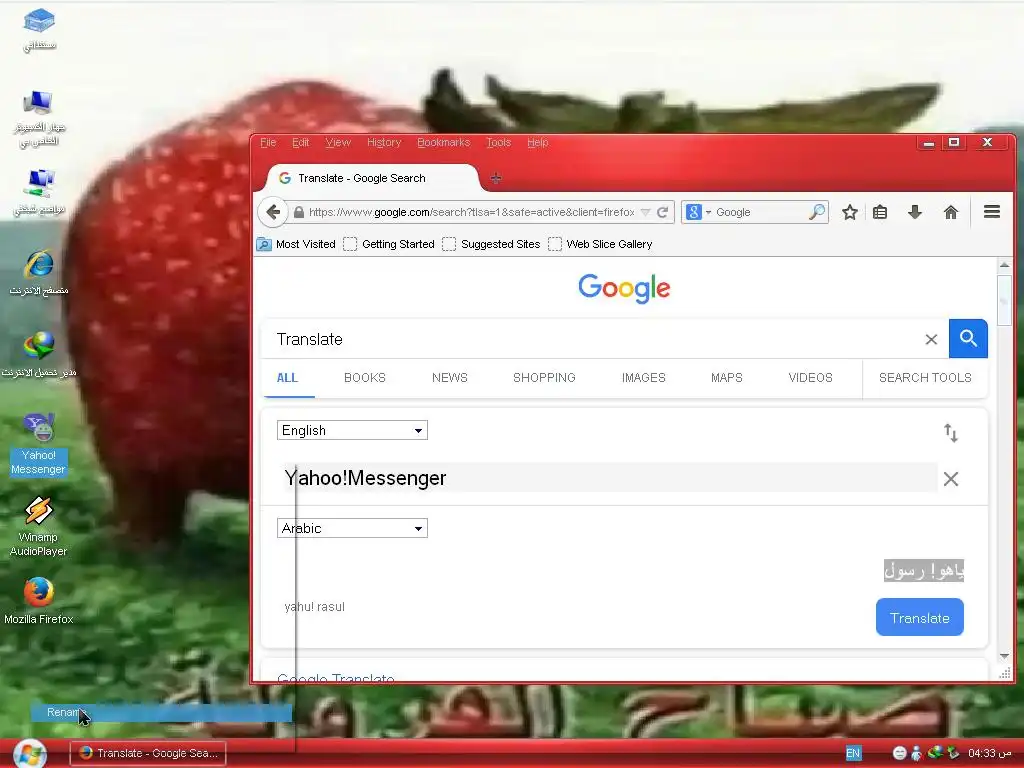Launch Mozilla Firefox from the desktop
The image size is (1024, 768).
click(39, 601)
